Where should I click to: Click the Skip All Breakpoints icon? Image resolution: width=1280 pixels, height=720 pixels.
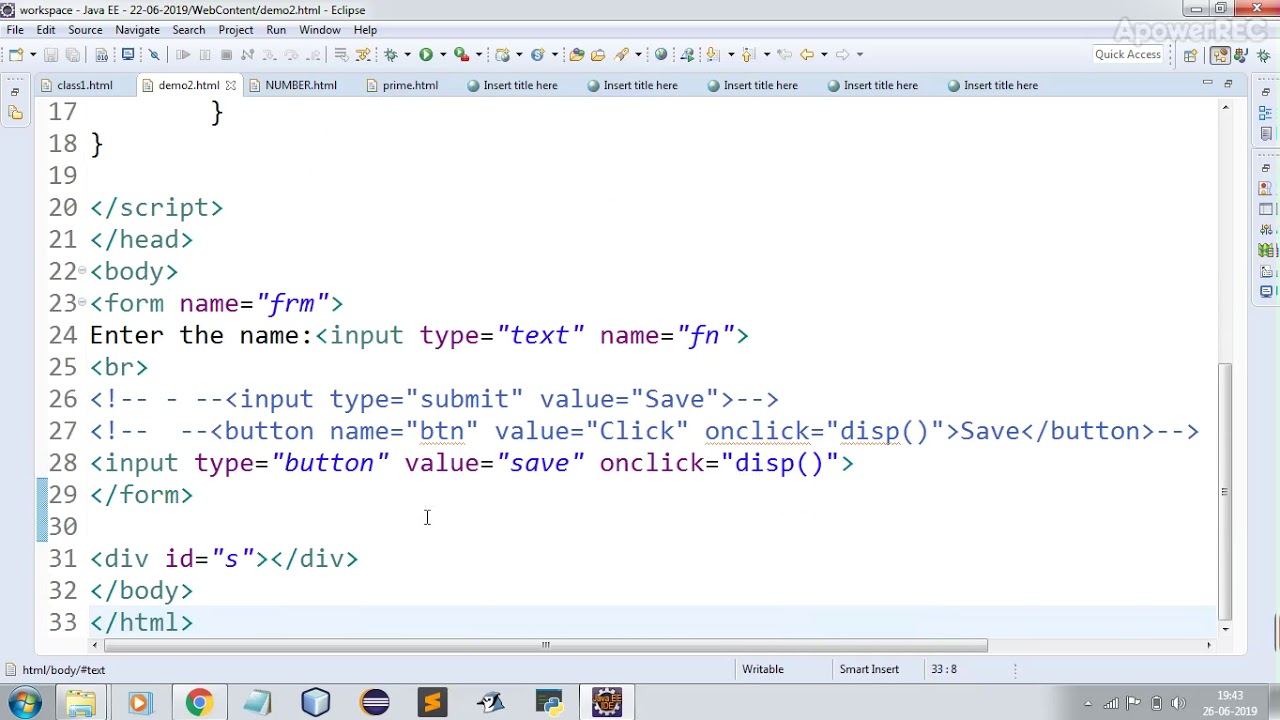(x=154, y=54)
